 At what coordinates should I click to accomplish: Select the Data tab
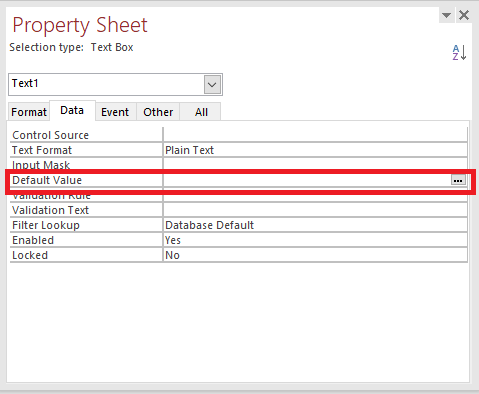tap(72, 110)
